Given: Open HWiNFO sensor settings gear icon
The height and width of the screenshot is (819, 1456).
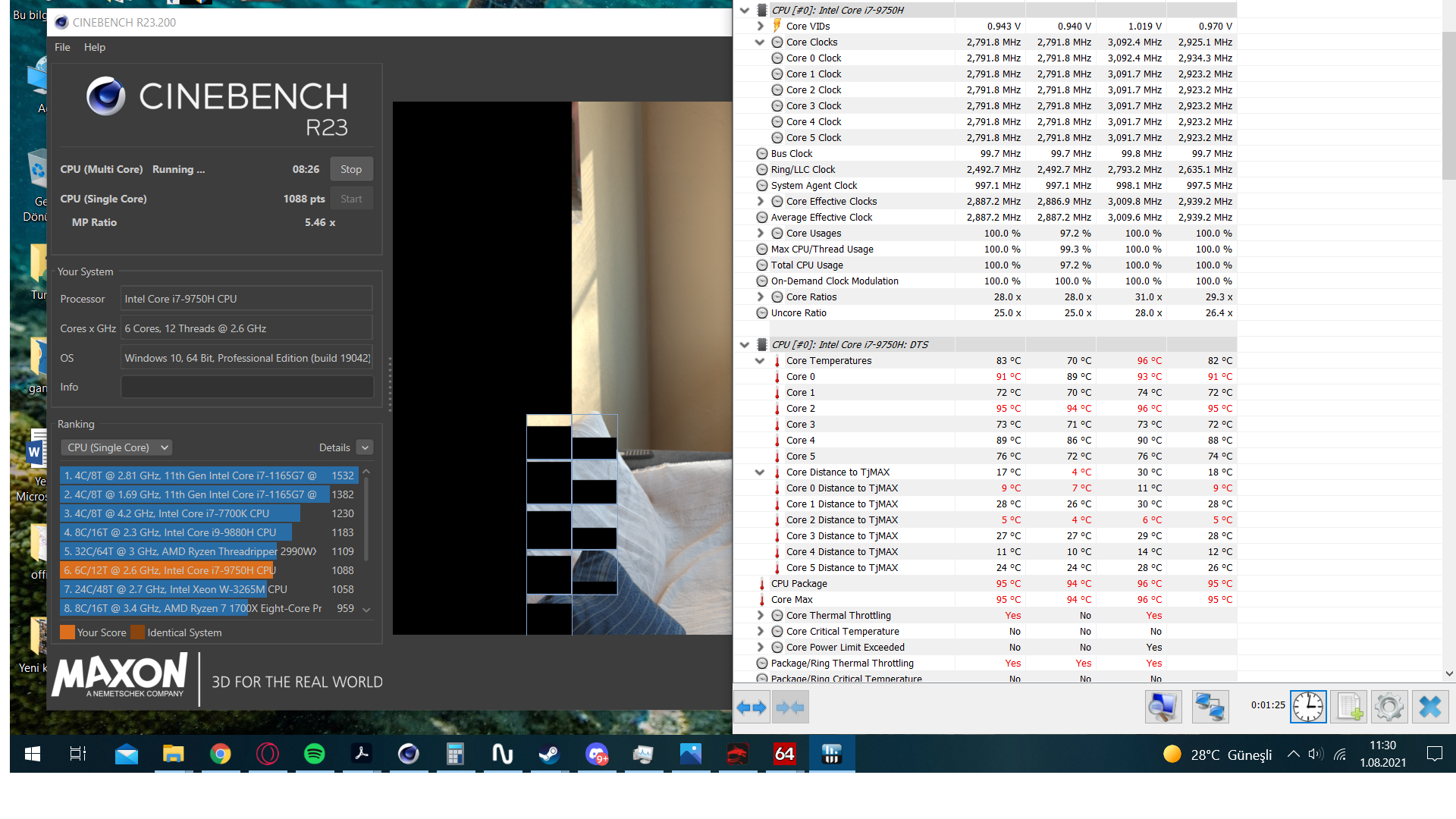Looking at the screenshot, I should pos(1389,708).
